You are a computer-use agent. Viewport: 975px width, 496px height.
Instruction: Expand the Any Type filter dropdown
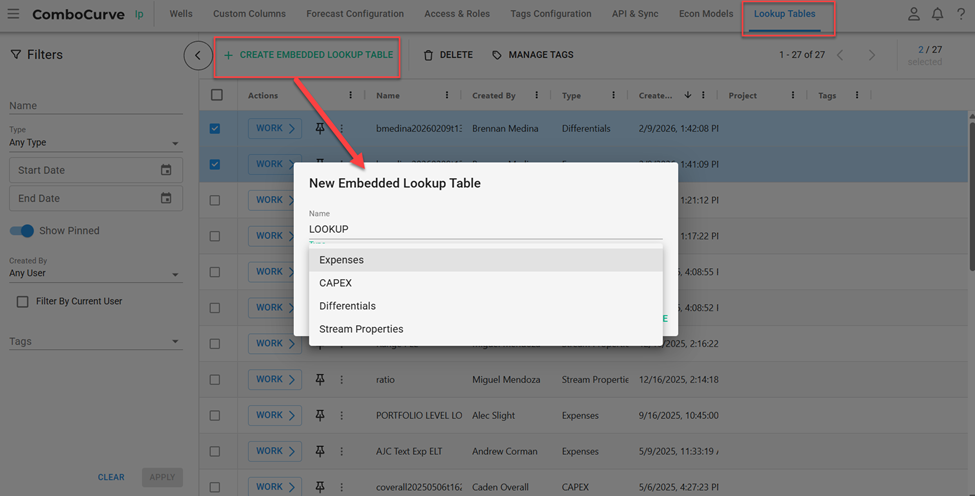coord(95,143)
